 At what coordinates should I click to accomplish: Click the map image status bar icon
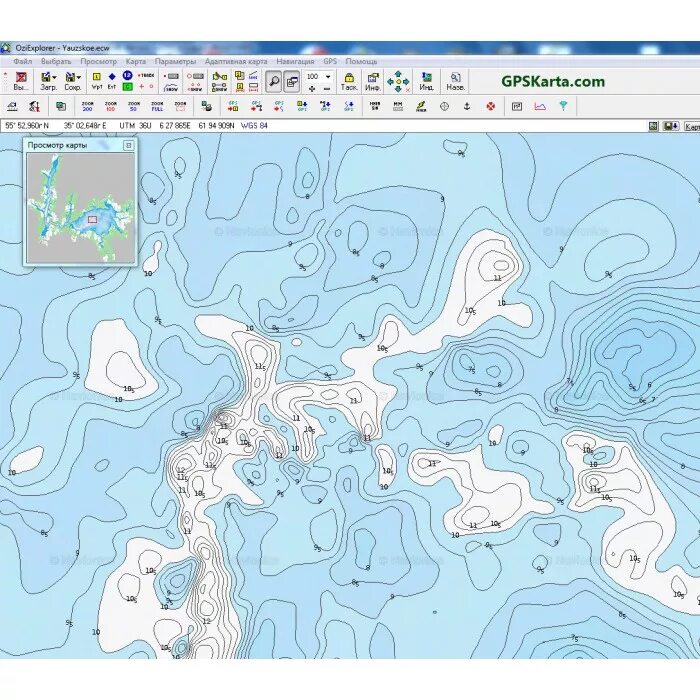(653, 126)
